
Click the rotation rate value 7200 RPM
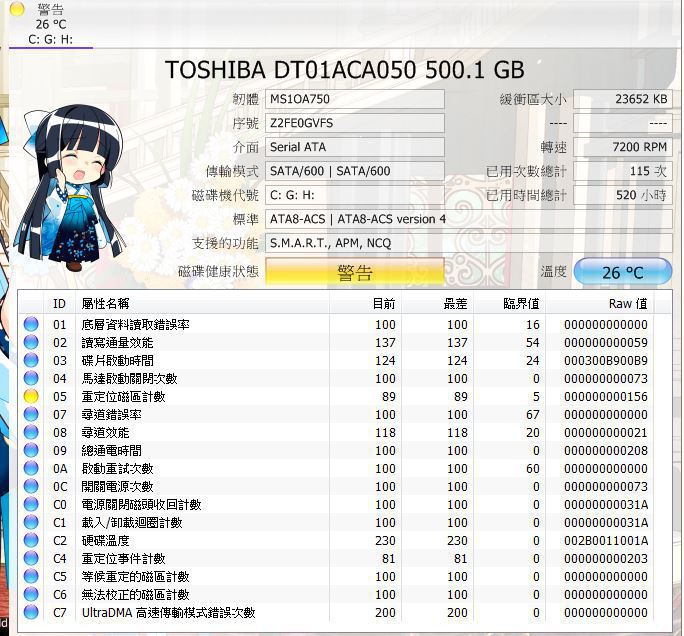coord(622,147)
